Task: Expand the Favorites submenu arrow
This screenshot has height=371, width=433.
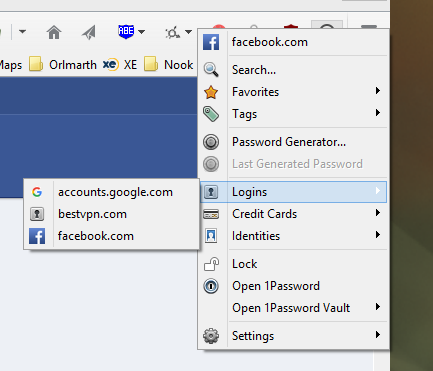Action: click(377, 91)
